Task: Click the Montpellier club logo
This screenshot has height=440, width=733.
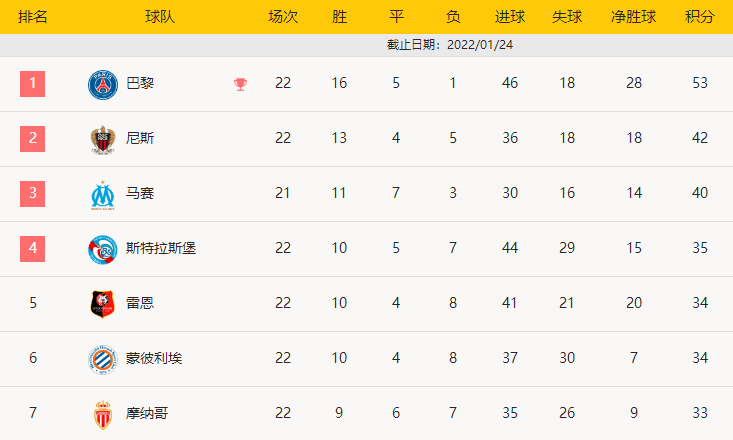Action: click(x=103, y=358)
